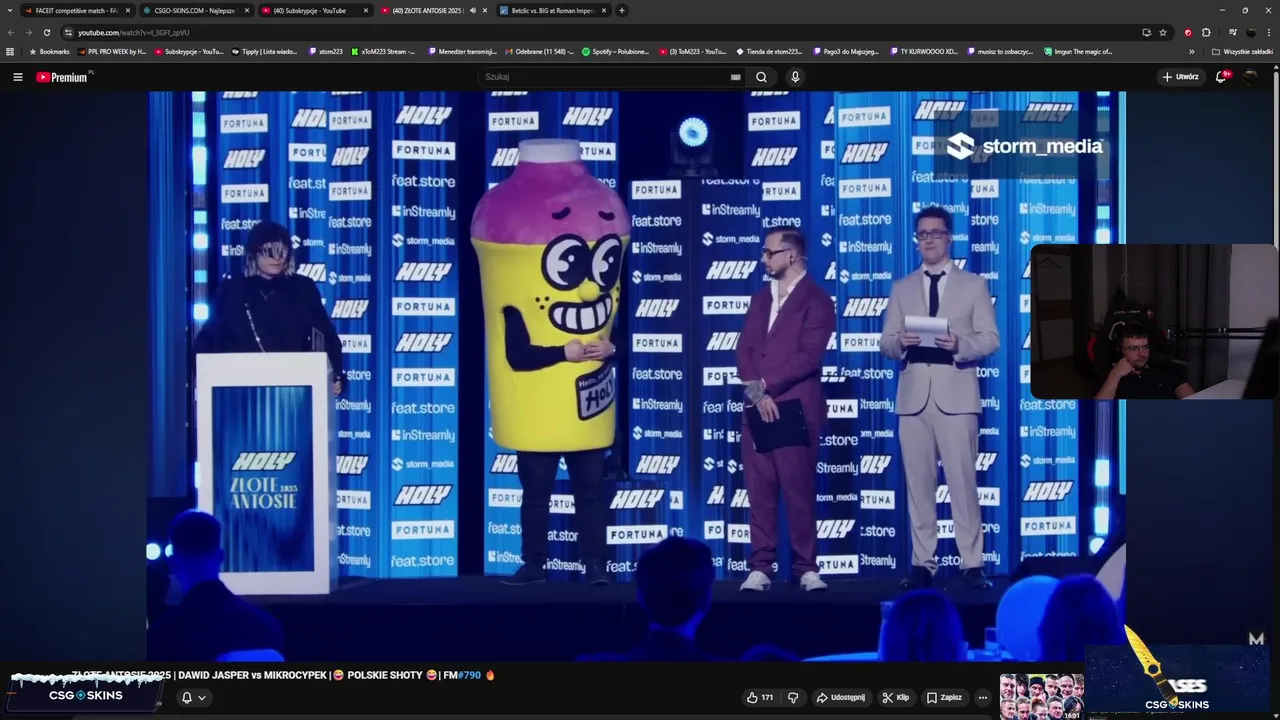This screenshot has width=1280, height=720.
Task: Click the Zapisz save button
Action: click(944, 697)
